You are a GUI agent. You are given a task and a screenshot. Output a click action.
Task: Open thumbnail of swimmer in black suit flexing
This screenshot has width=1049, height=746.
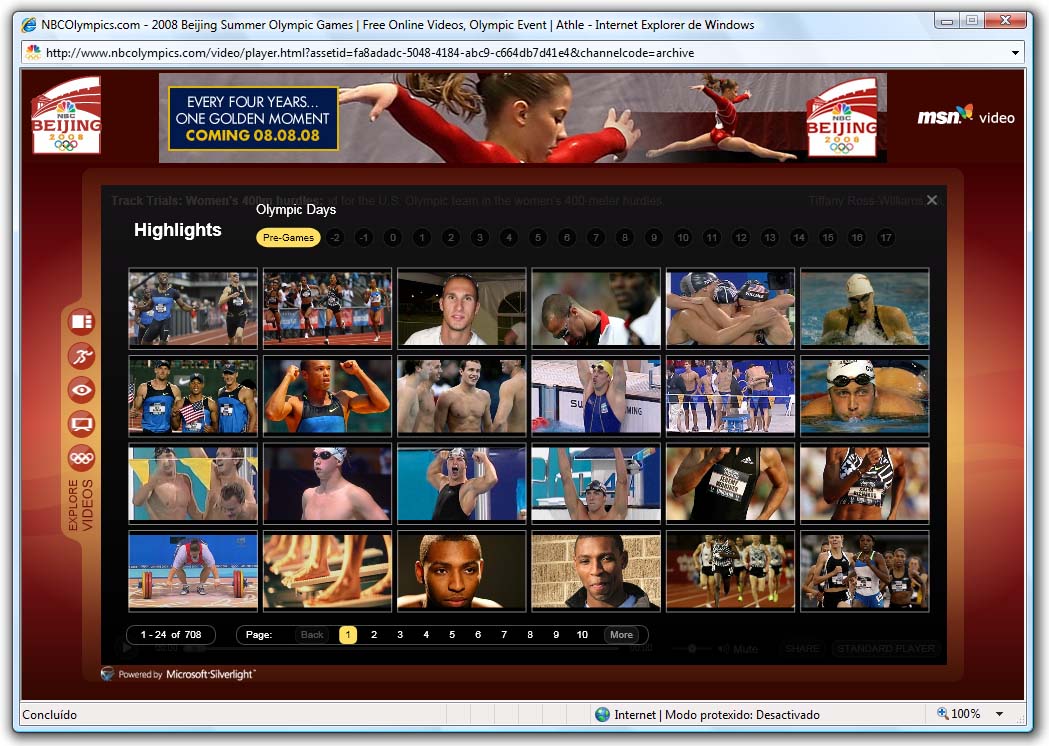coord(462,484)
